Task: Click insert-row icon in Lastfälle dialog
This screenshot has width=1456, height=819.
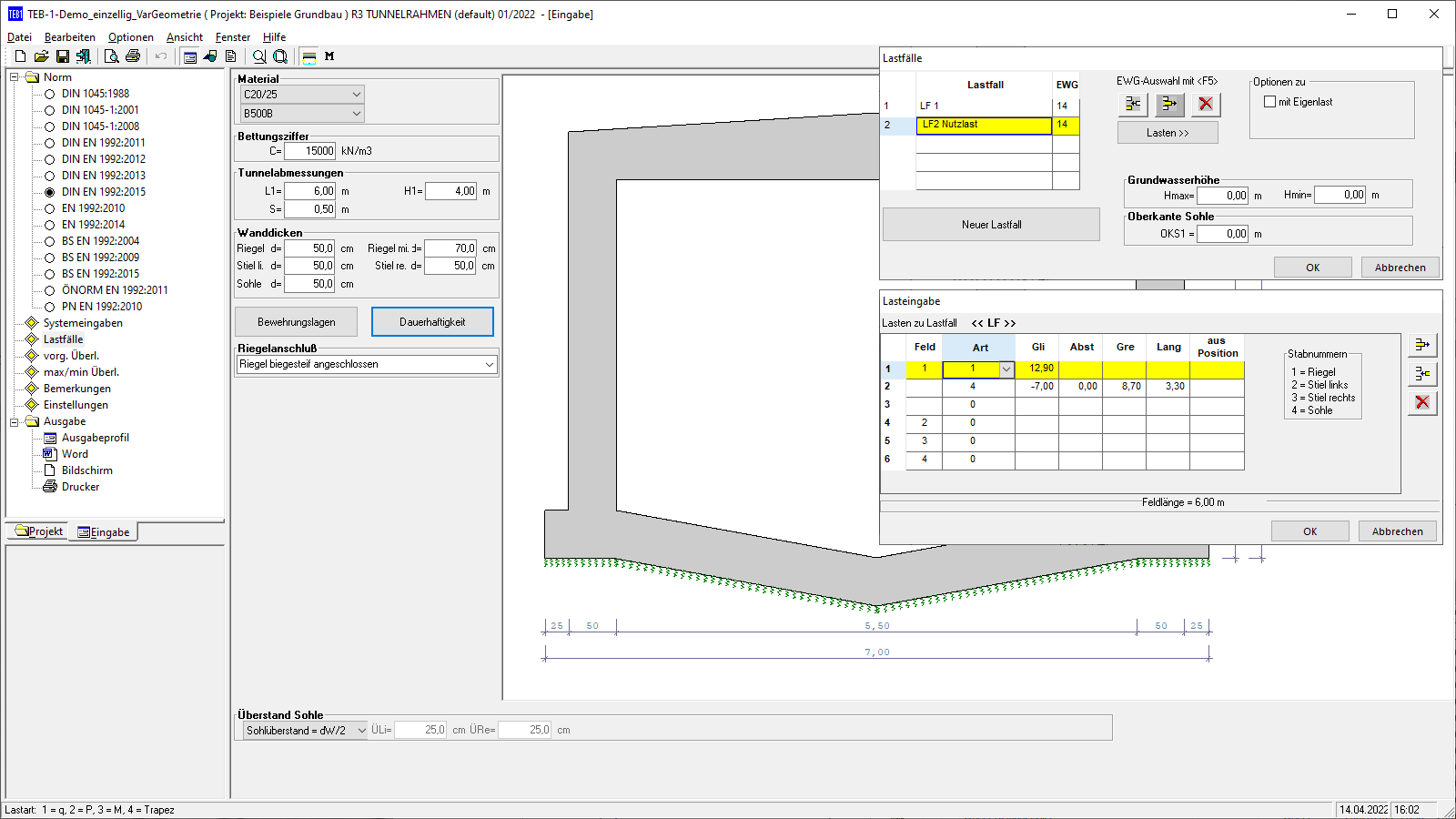Action: point(1133,104)
